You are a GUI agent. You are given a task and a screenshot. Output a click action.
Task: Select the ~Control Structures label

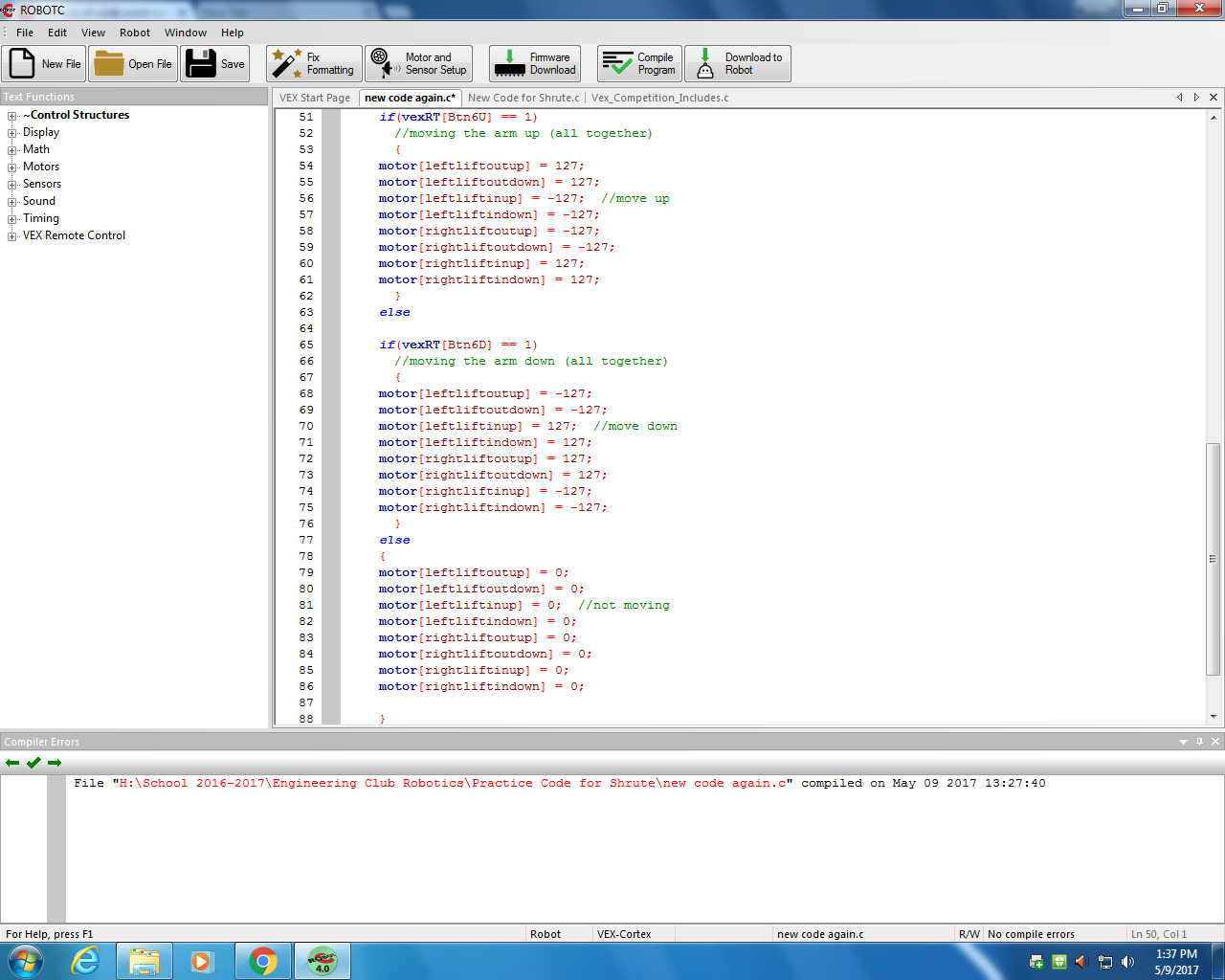77,115
